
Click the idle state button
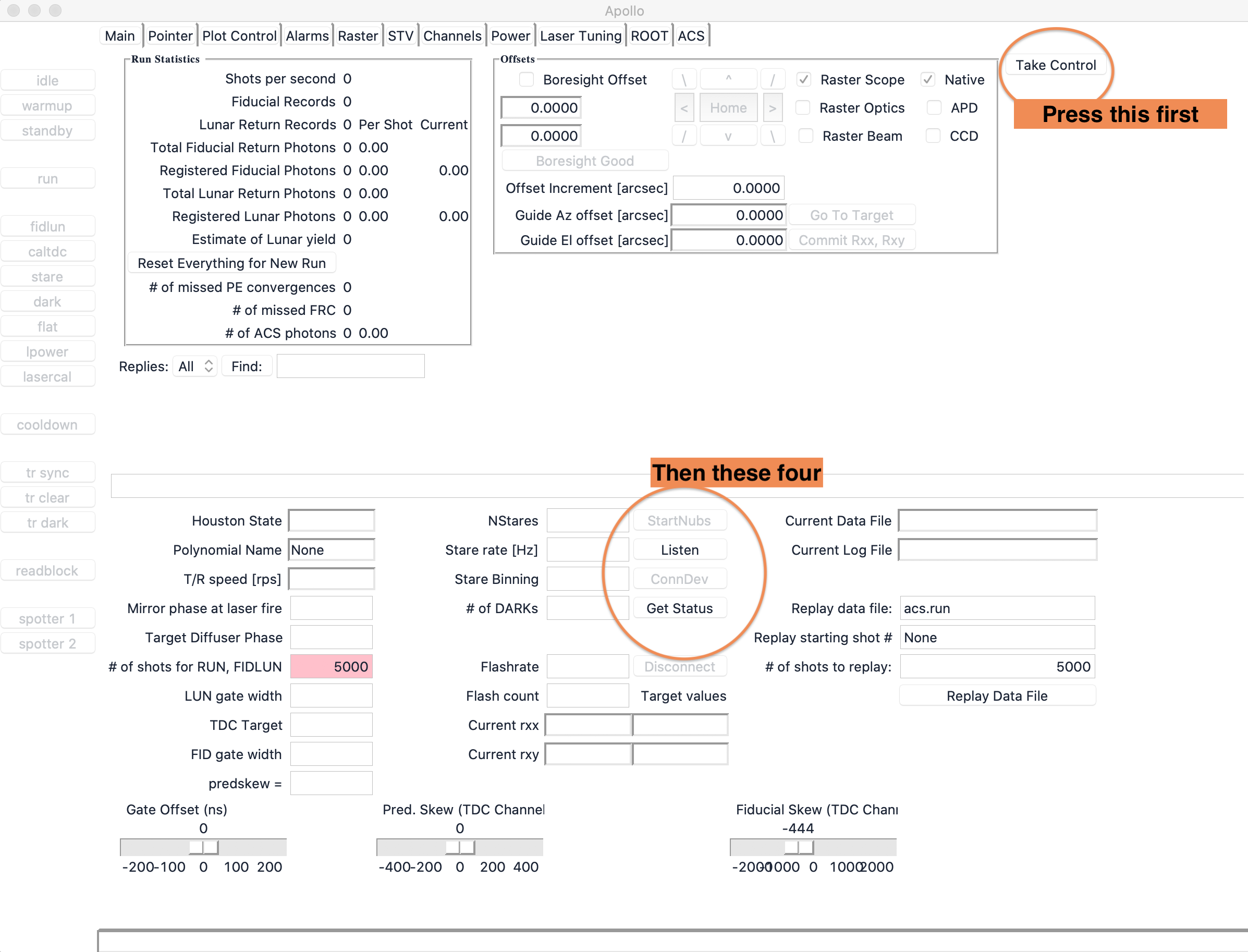coord(47,80)
